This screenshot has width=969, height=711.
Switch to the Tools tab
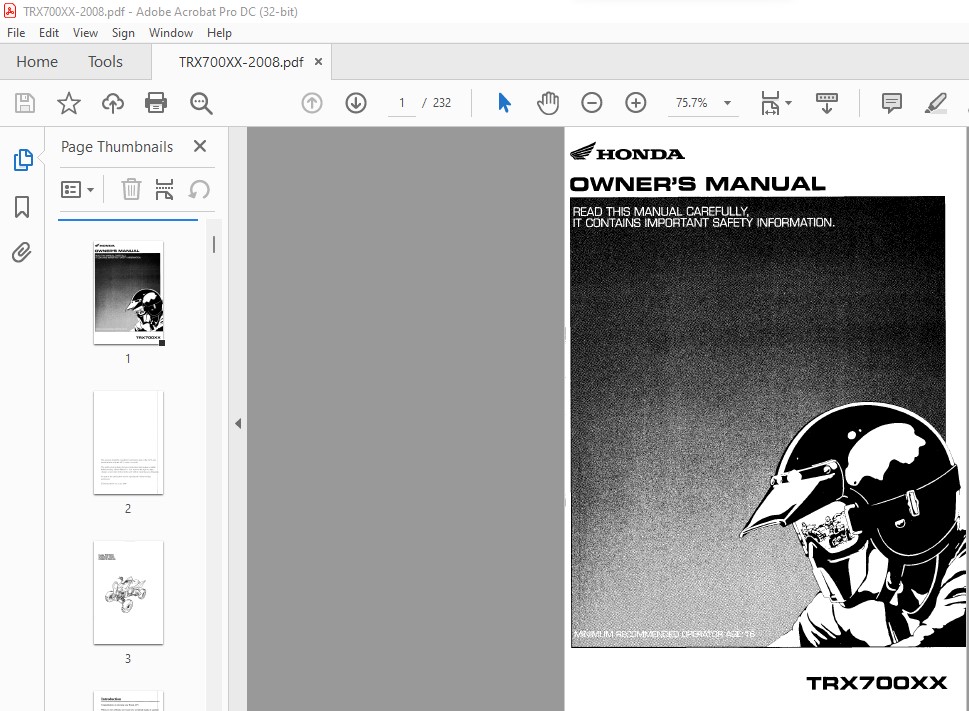[105, 62]
